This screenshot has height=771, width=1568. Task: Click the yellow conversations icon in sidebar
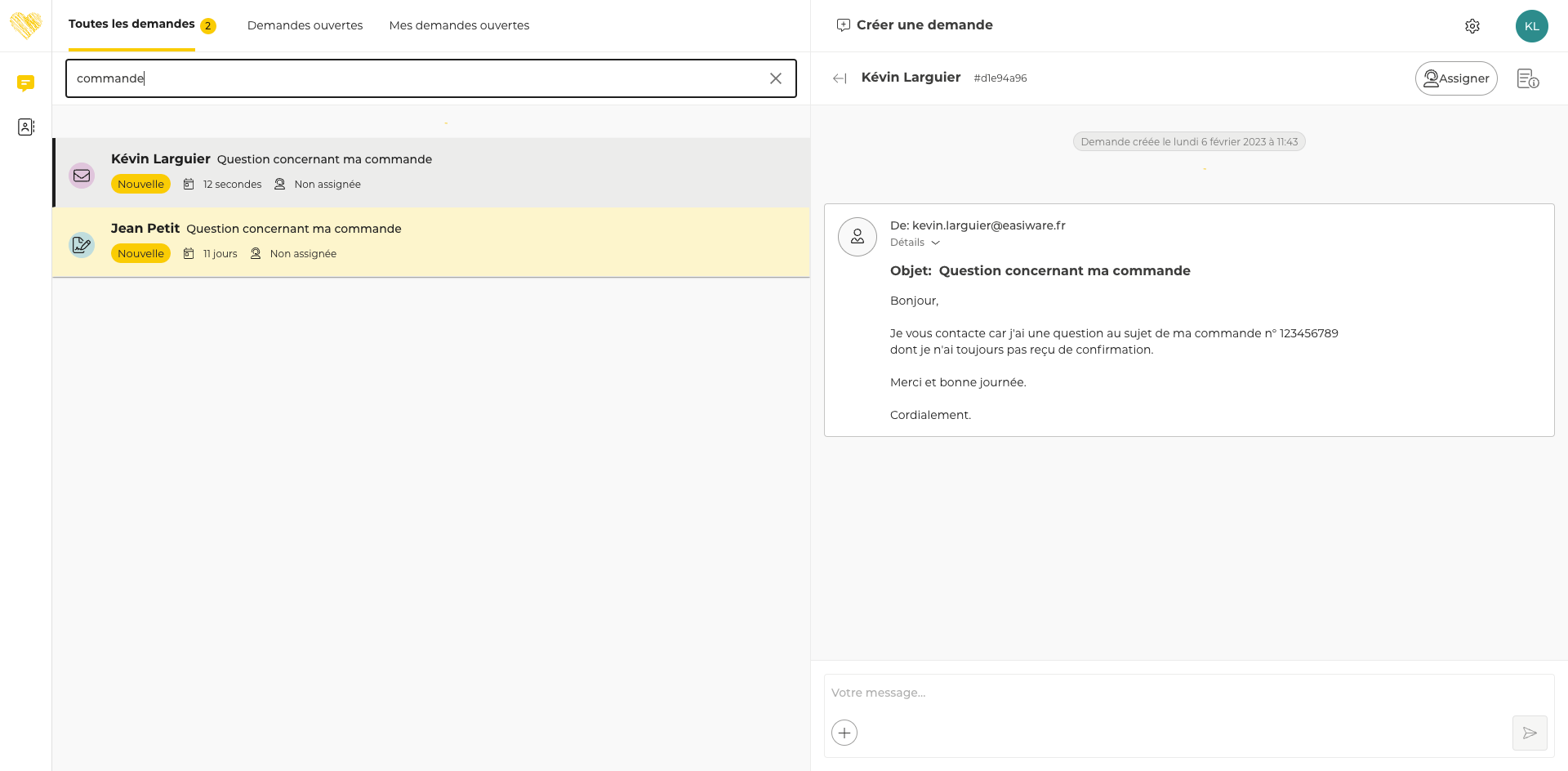25,82
